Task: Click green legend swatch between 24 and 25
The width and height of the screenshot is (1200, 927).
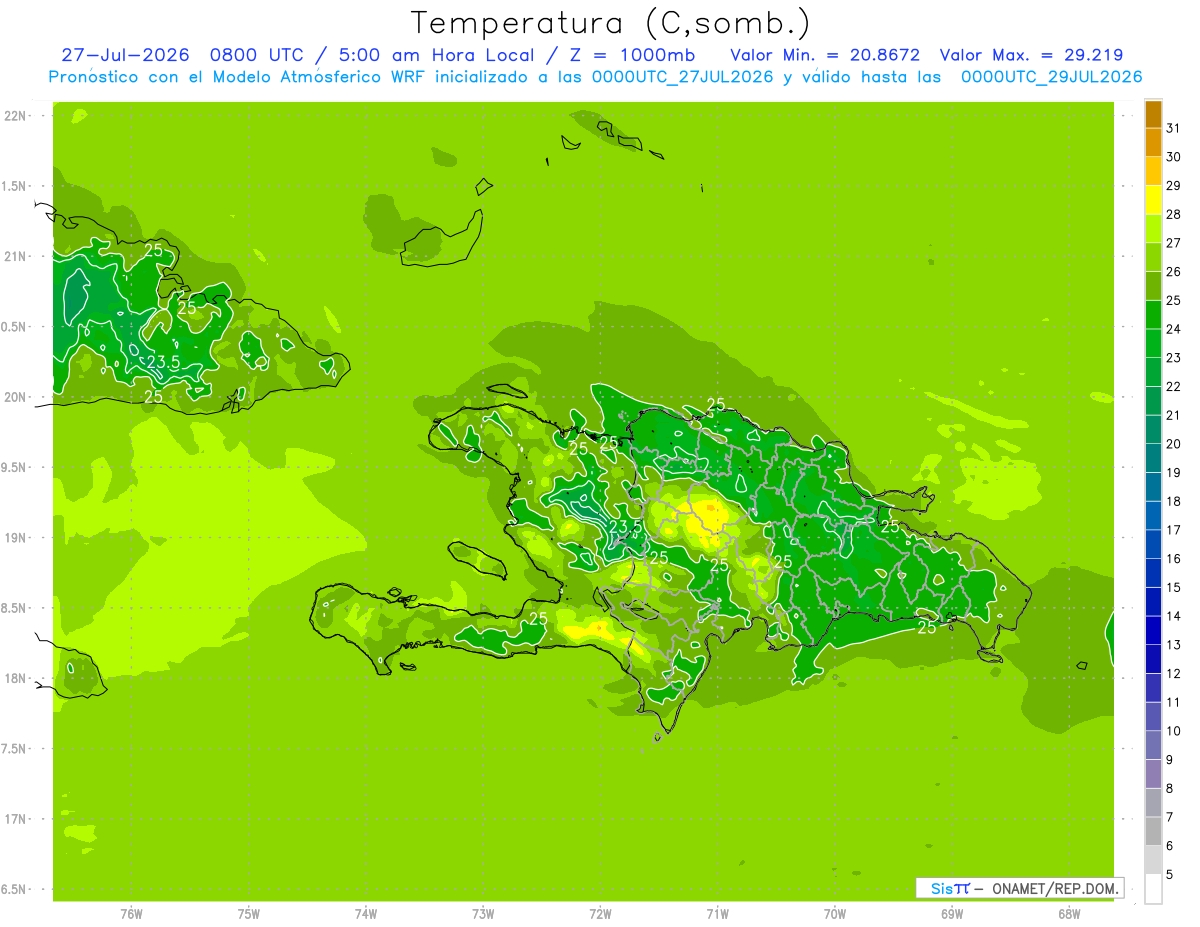Action: tap(1153, 315)
